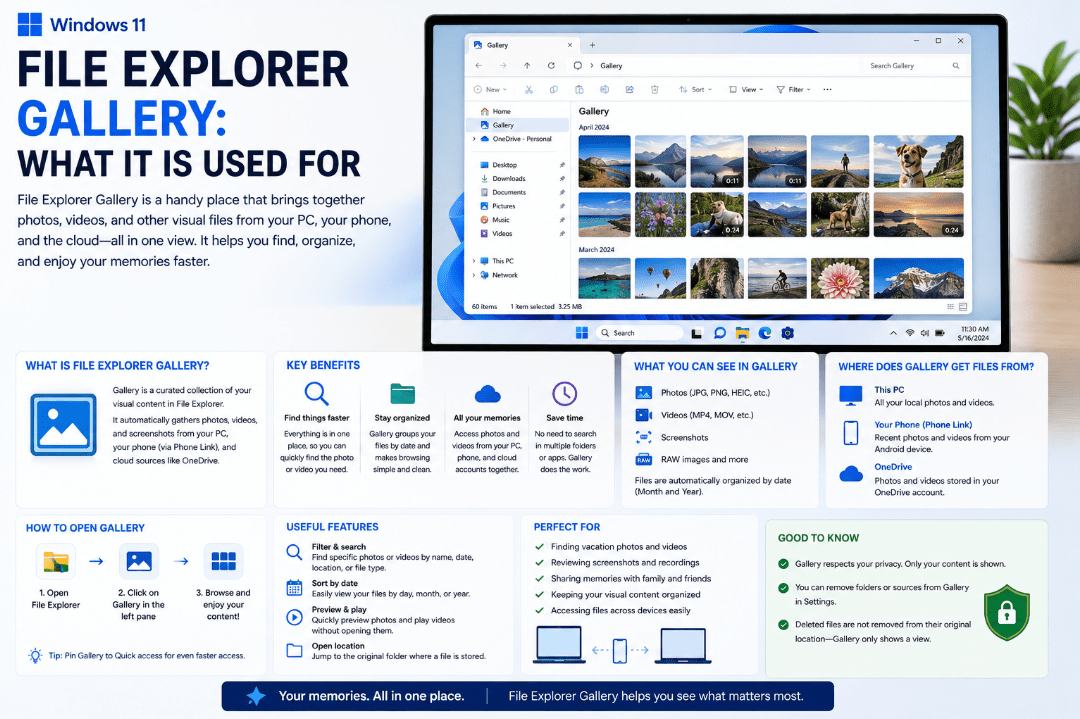Click the taskbar Search box
The image size is (1080, 719).
pos(639,333)
